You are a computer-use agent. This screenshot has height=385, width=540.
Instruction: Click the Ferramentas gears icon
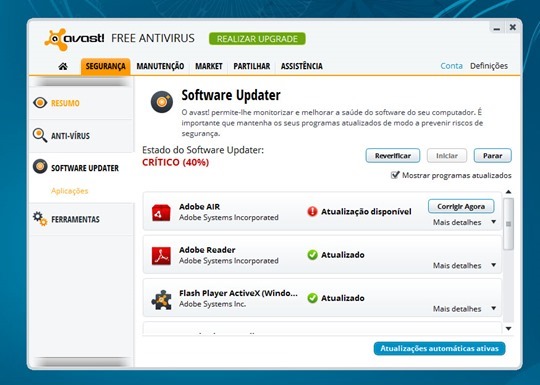[40, 219]
